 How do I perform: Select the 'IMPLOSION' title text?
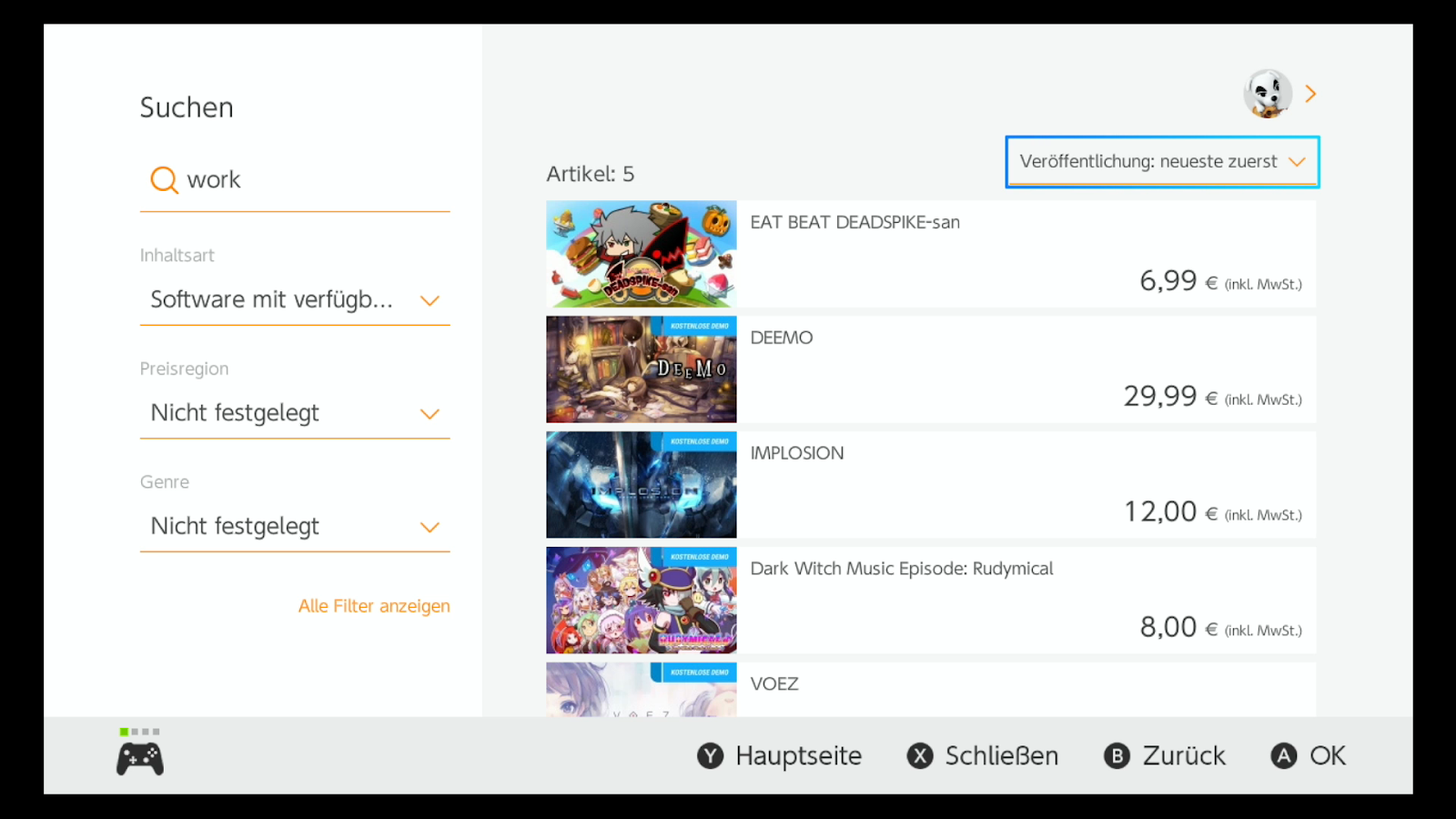point(797,453)
